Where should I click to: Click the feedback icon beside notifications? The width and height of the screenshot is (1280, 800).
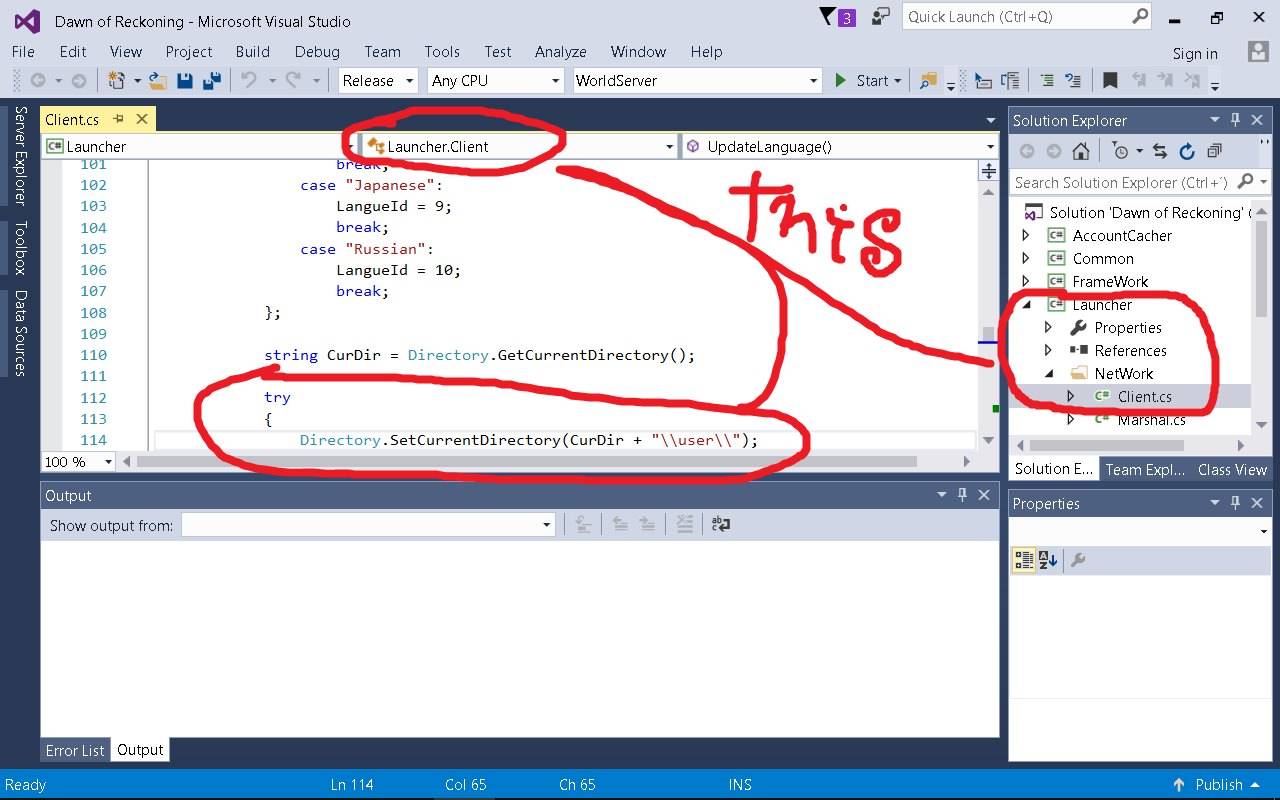click(881, 17)
